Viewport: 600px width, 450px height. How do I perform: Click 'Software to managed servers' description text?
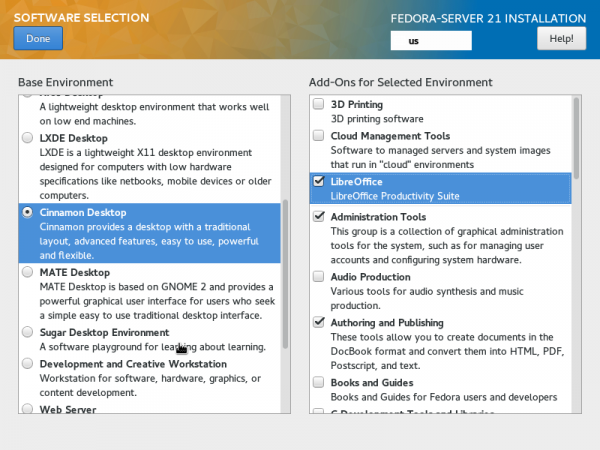[x=440, y=157]
